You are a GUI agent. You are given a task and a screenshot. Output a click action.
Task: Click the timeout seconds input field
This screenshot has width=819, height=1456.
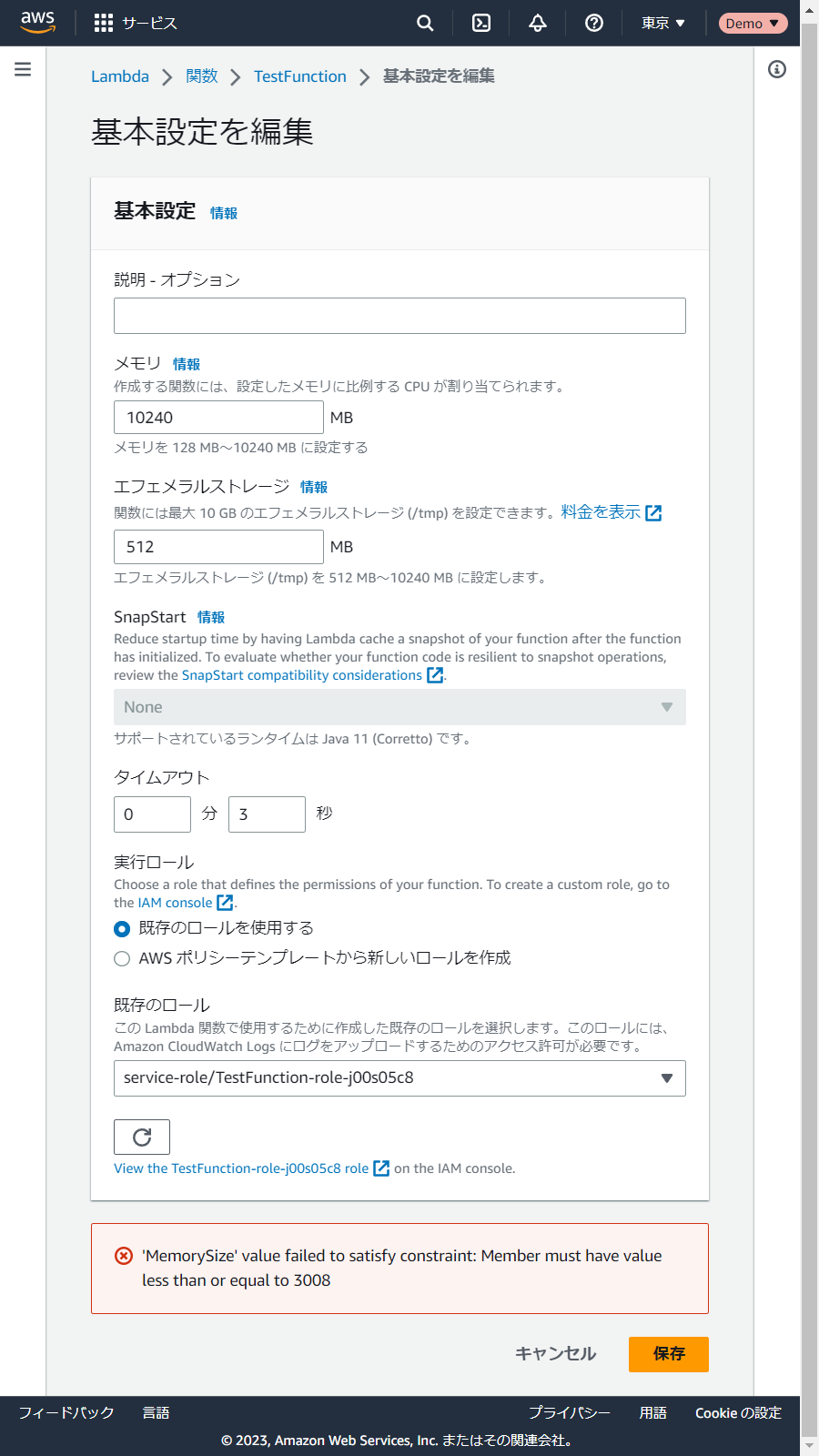pyautogui.click(x=267, y=814)
